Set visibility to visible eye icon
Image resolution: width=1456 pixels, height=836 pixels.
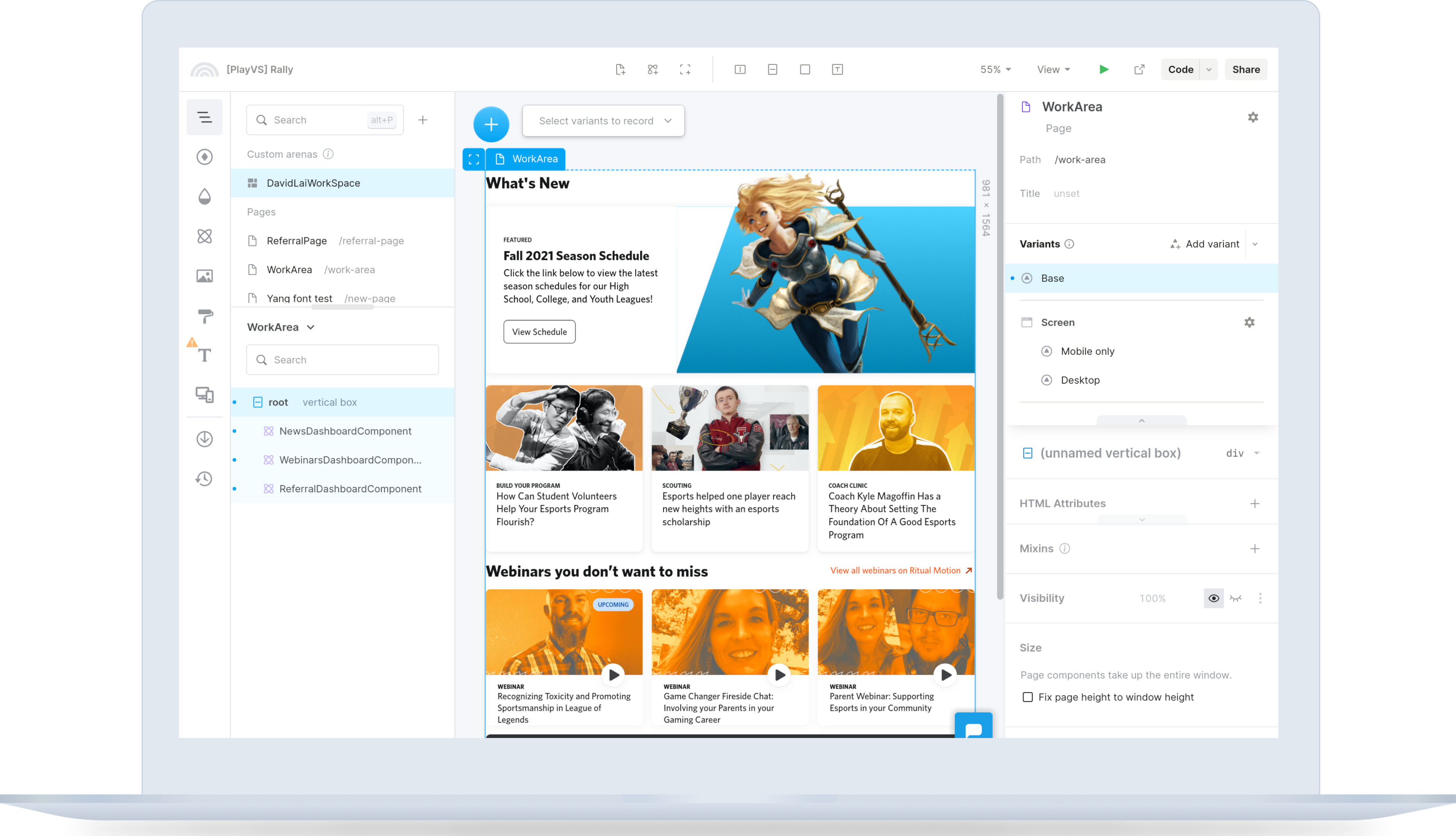1214,598
